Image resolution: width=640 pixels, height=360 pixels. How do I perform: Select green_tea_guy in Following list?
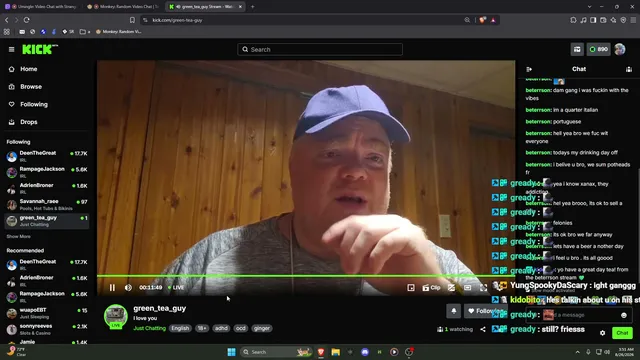coord(47,221)
